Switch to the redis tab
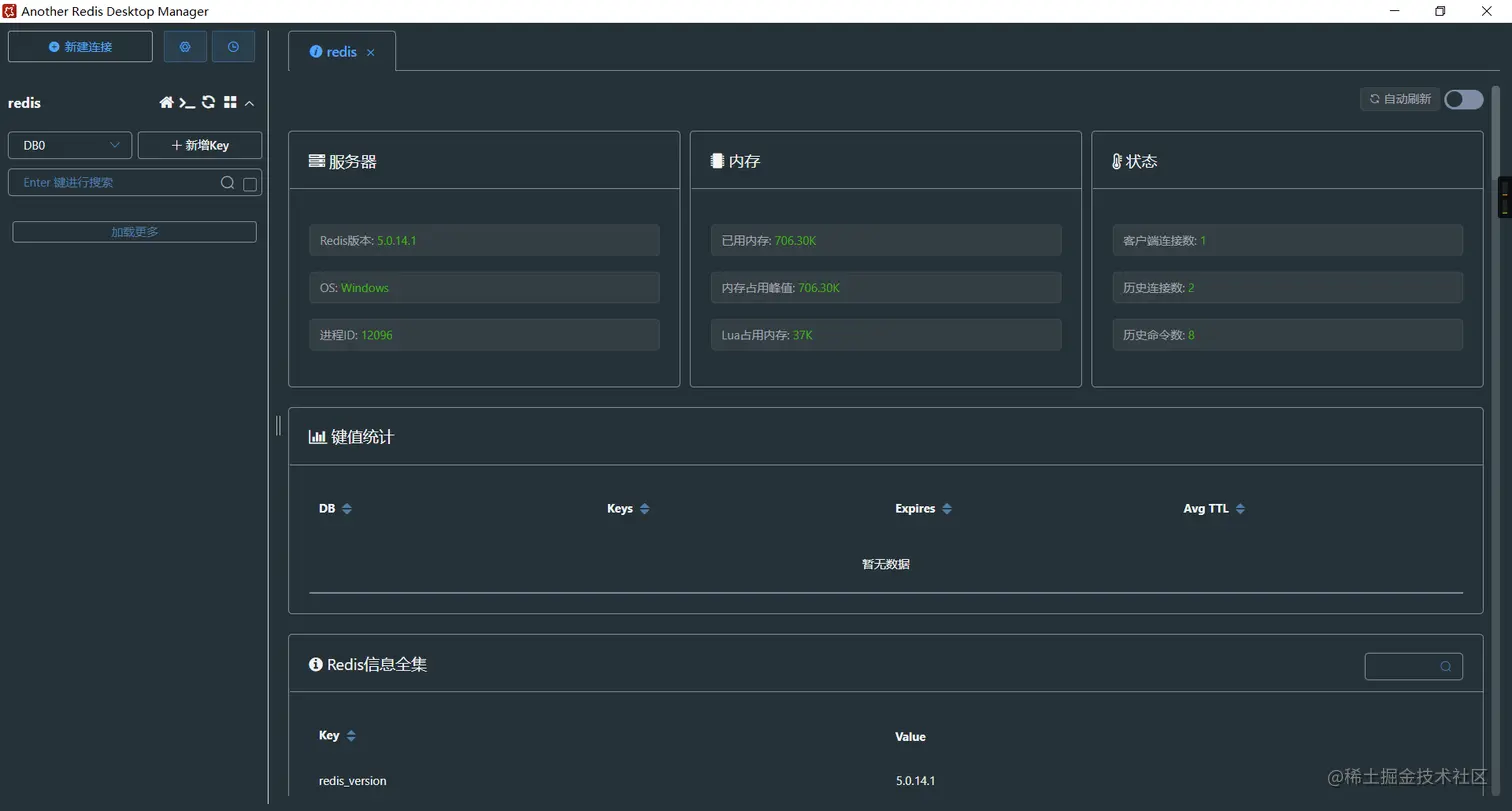Viewport: 1512px width, 811px height. pyautogui.click(x=342, y=52)
